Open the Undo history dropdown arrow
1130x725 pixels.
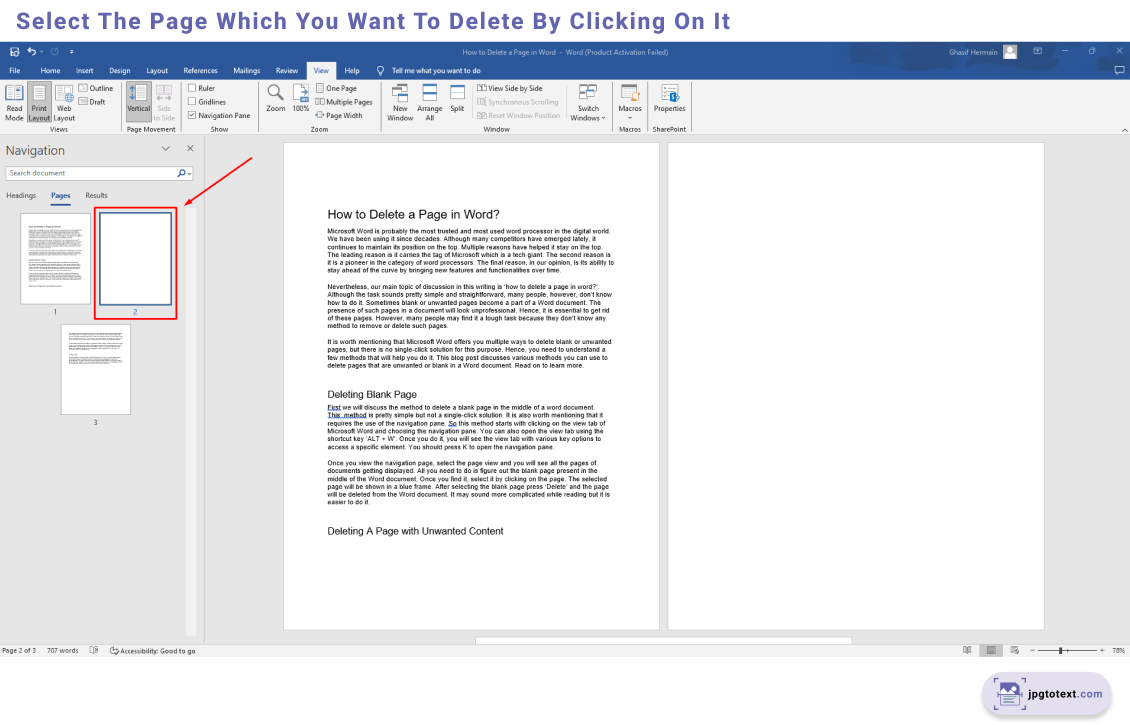point(41,52)
